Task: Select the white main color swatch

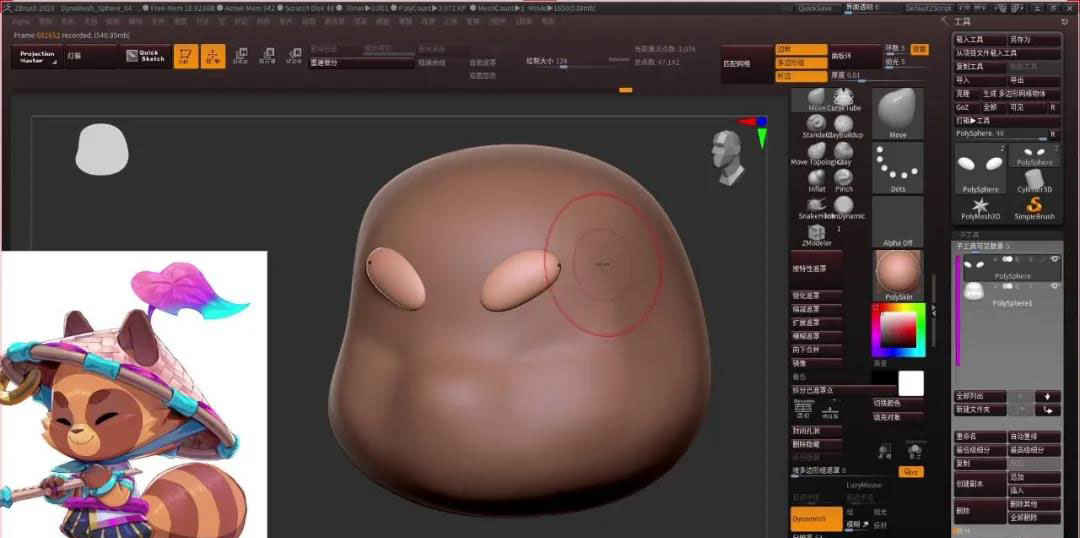Action: 911,384
